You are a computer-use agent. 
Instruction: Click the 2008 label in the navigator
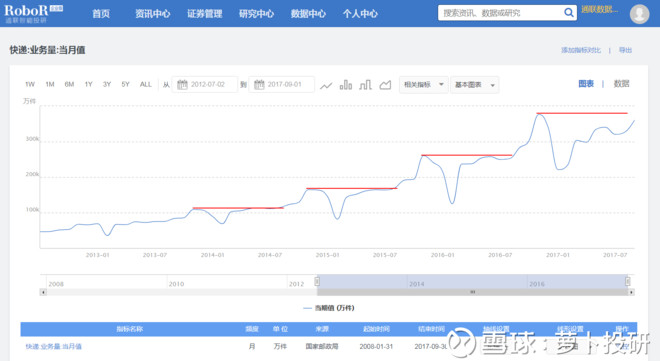56,284
